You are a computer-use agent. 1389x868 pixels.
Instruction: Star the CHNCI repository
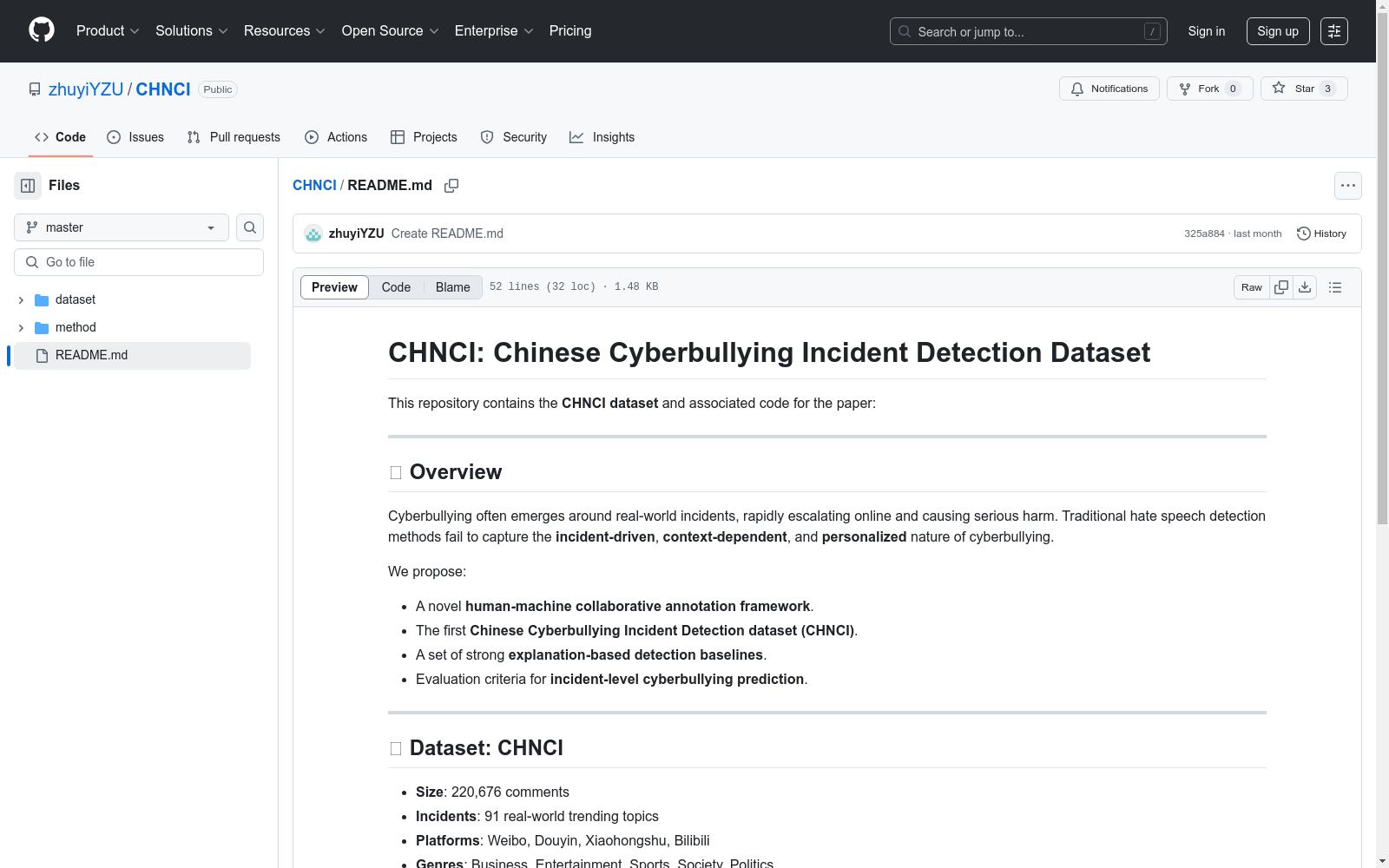point(1294,89)
